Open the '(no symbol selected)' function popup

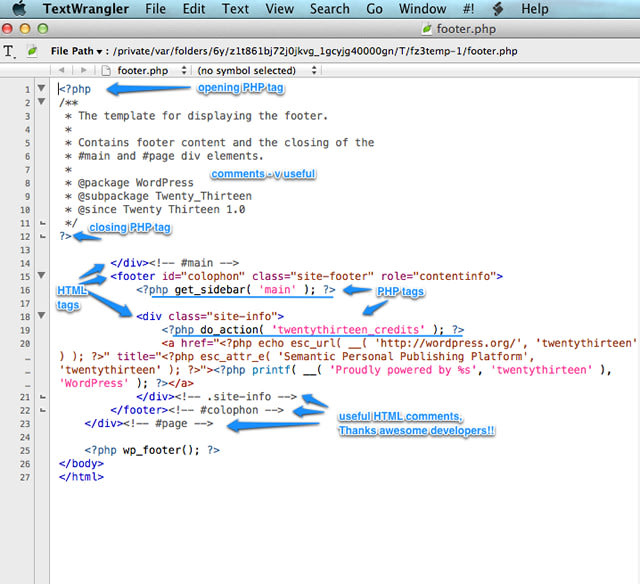255,71
